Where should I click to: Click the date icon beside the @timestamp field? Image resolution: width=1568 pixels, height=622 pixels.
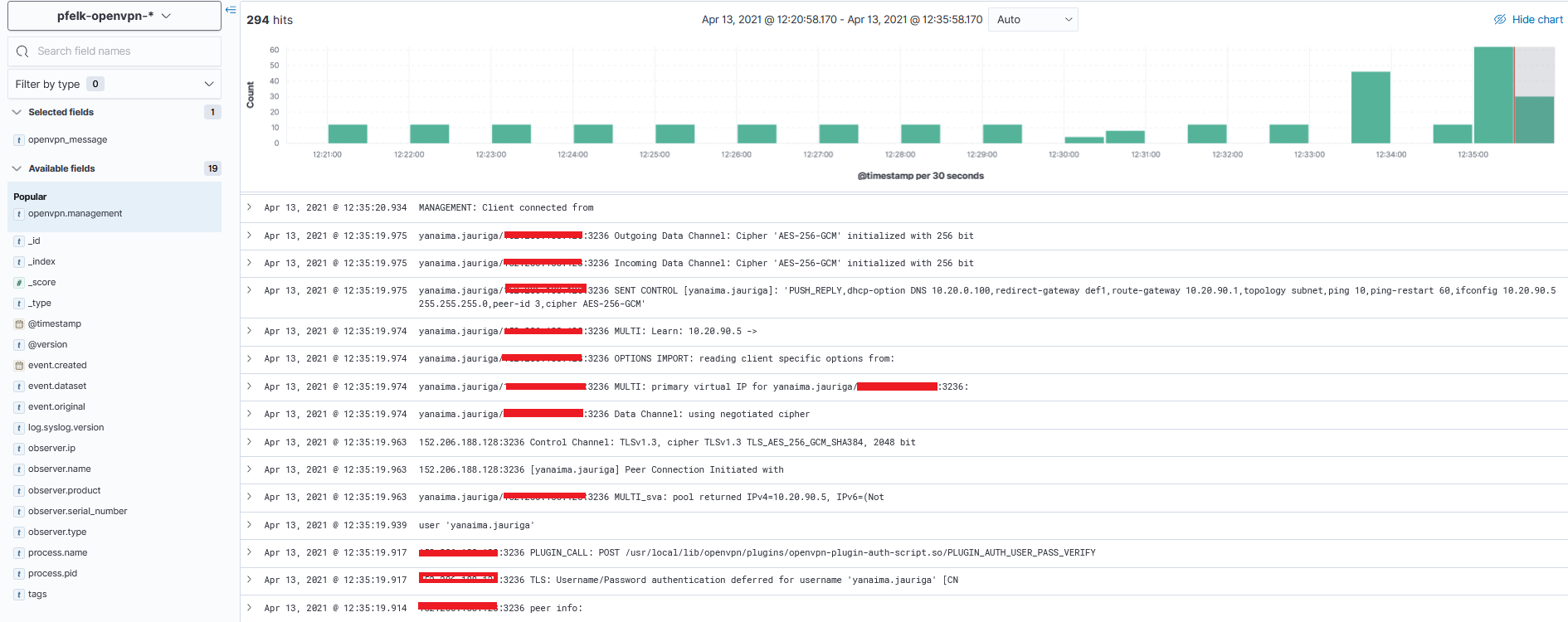coord(19,324)
